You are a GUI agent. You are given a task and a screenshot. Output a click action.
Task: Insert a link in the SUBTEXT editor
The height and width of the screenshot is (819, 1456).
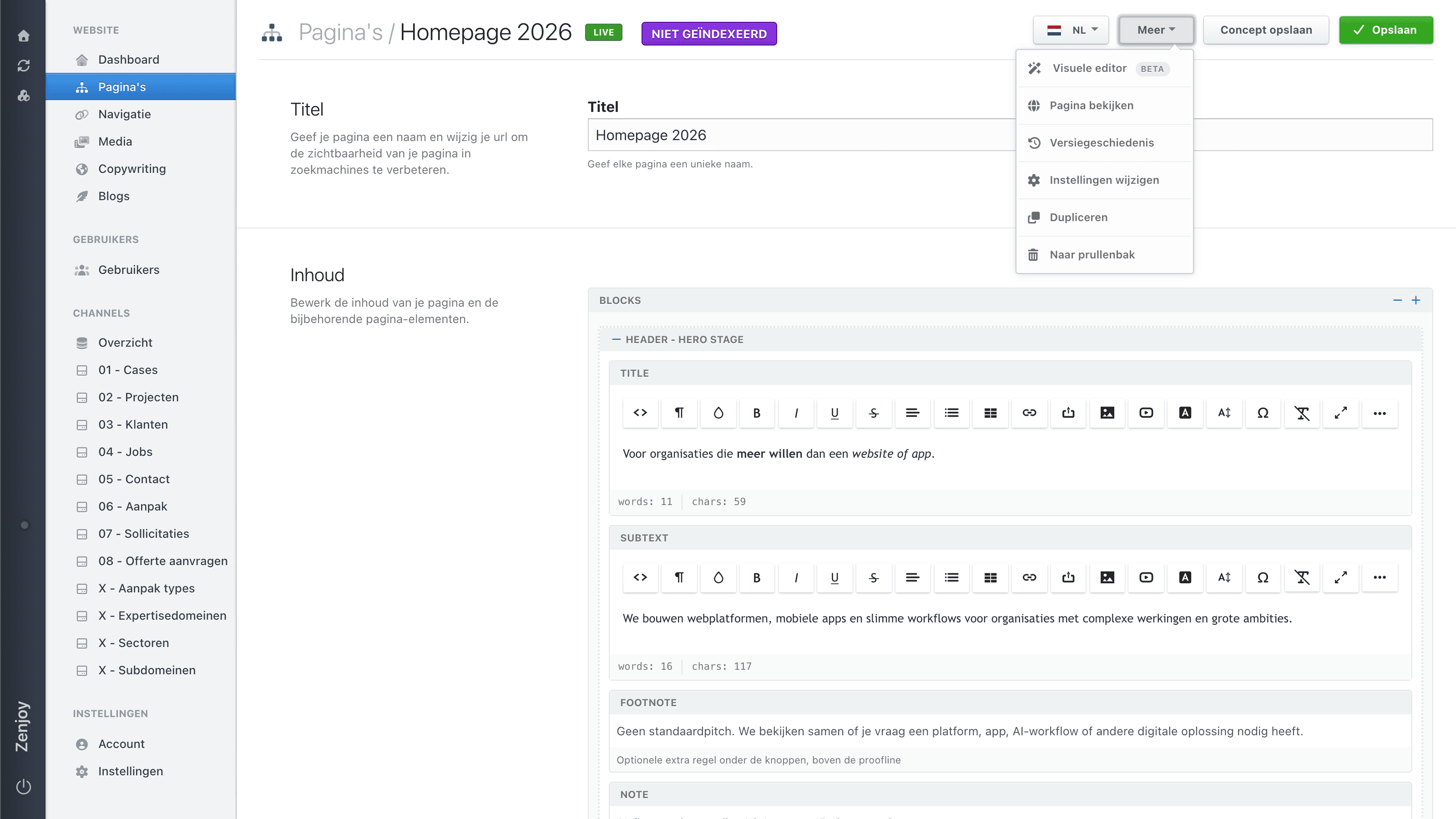(1029, 577)
